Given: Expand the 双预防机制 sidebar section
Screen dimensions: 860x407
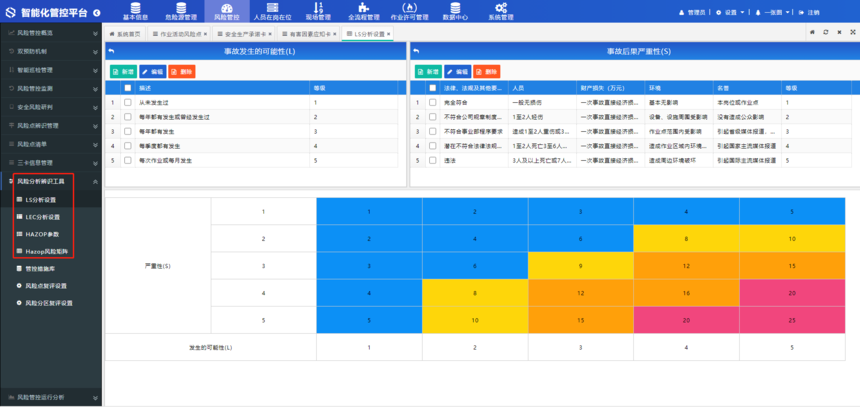Looking at the screenshot, I should click(x=95, y=51).
